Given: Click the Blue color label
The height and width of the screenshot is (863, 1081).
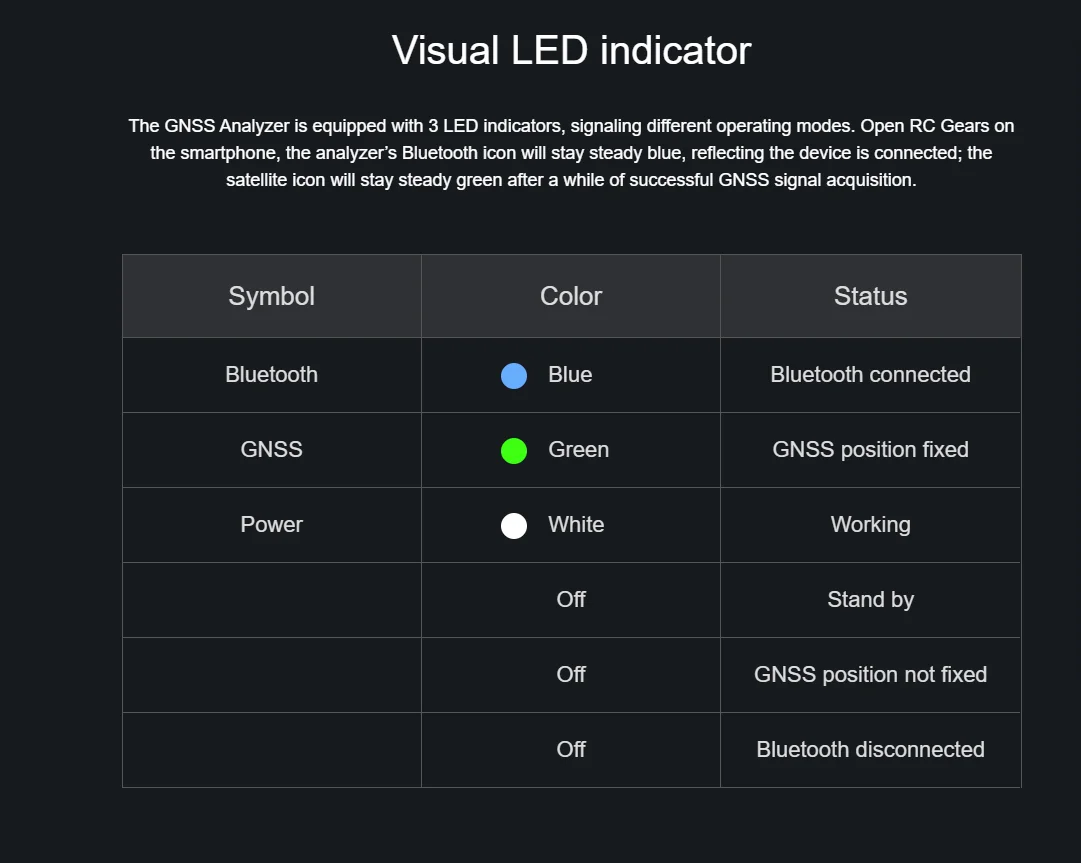Looking at the screenshot, I should 570,375.
